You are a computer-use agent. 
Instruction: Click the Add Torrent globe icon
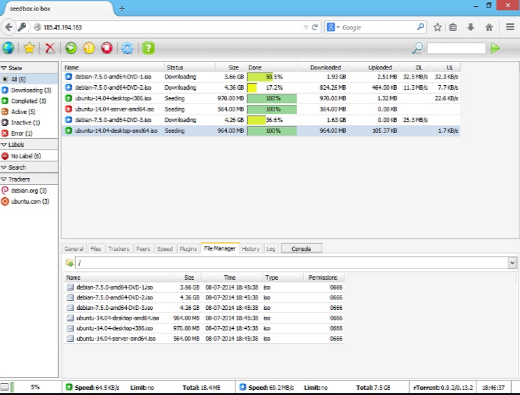coord(8,48)
